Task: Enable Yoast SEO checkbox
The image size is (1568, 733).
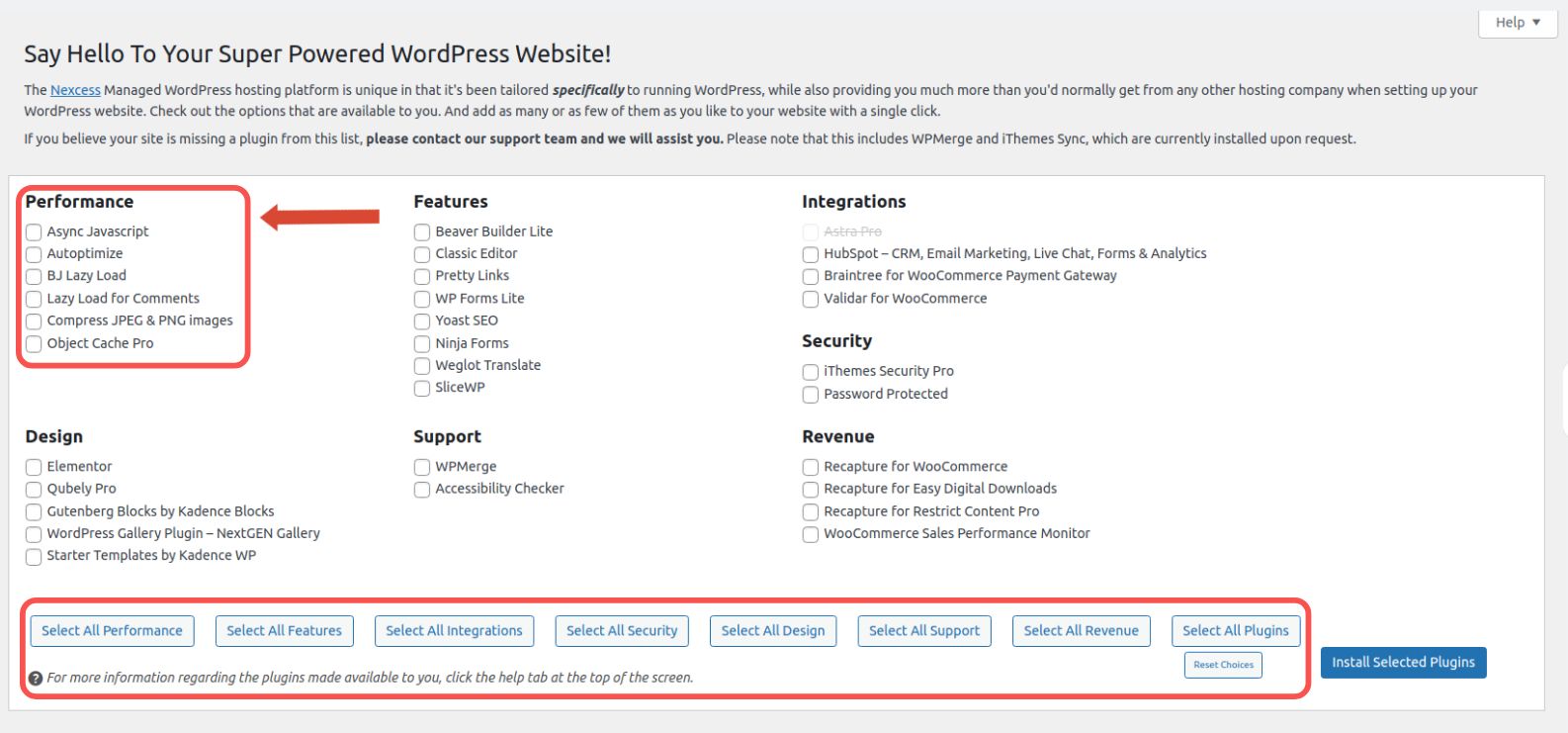Action: [422, 321]
